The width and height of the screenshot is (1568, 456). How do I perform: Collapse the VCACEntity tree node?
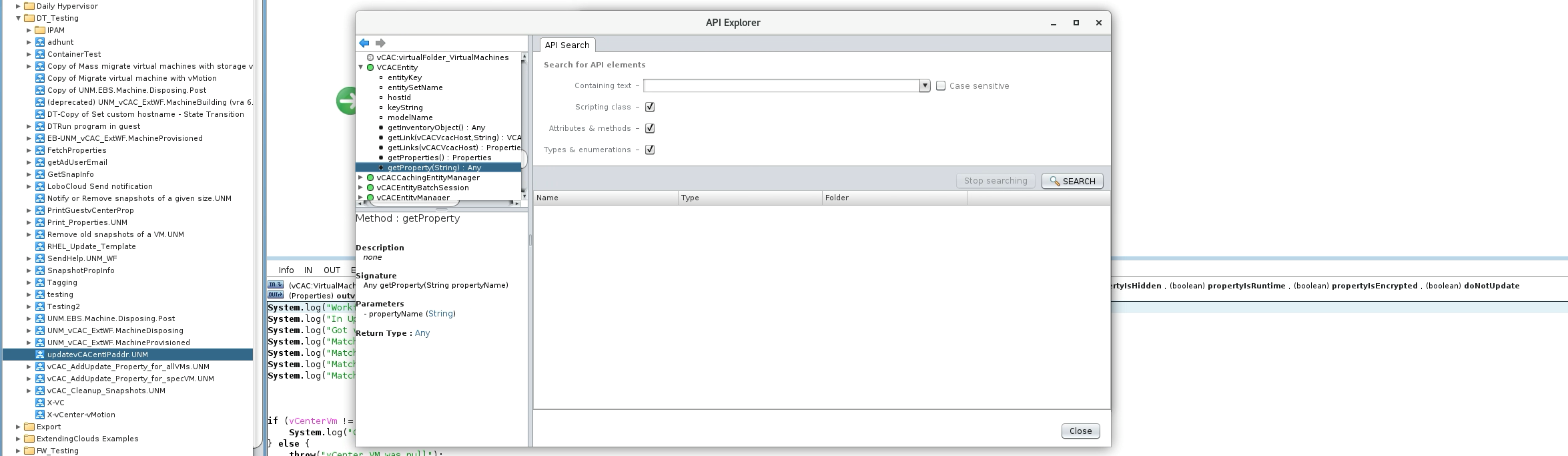tap(361, 67)
